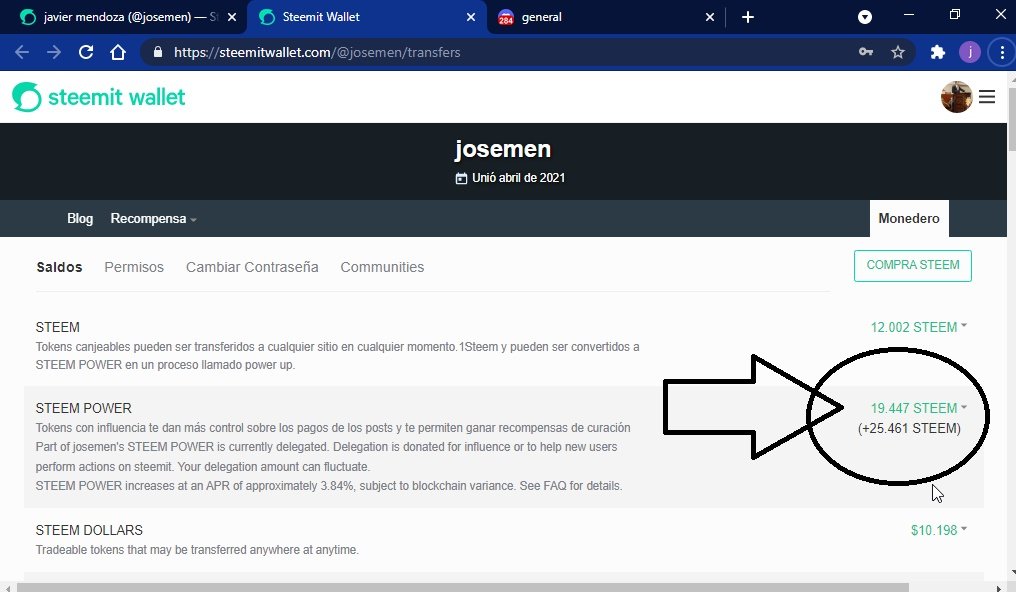Click the STEEM POWER heading

(84, 408)
